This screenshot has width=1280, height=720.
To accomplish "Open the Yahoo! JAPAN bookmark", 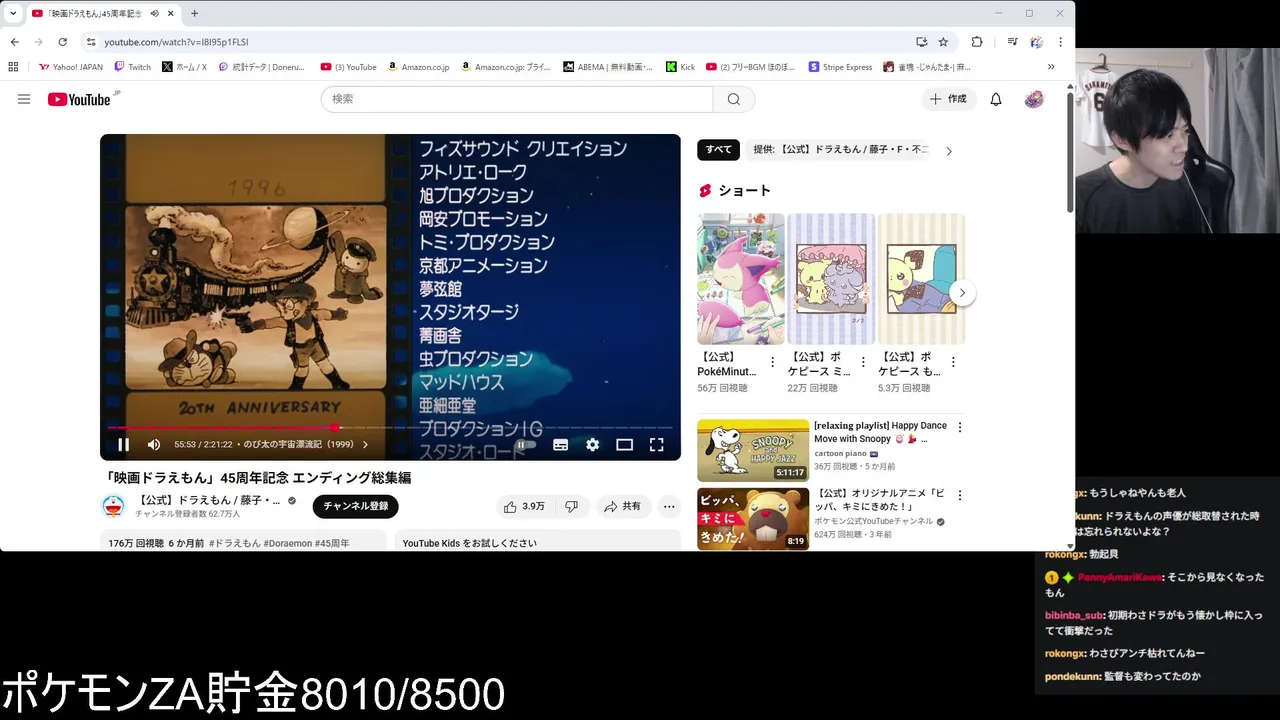I will point(71,67).
